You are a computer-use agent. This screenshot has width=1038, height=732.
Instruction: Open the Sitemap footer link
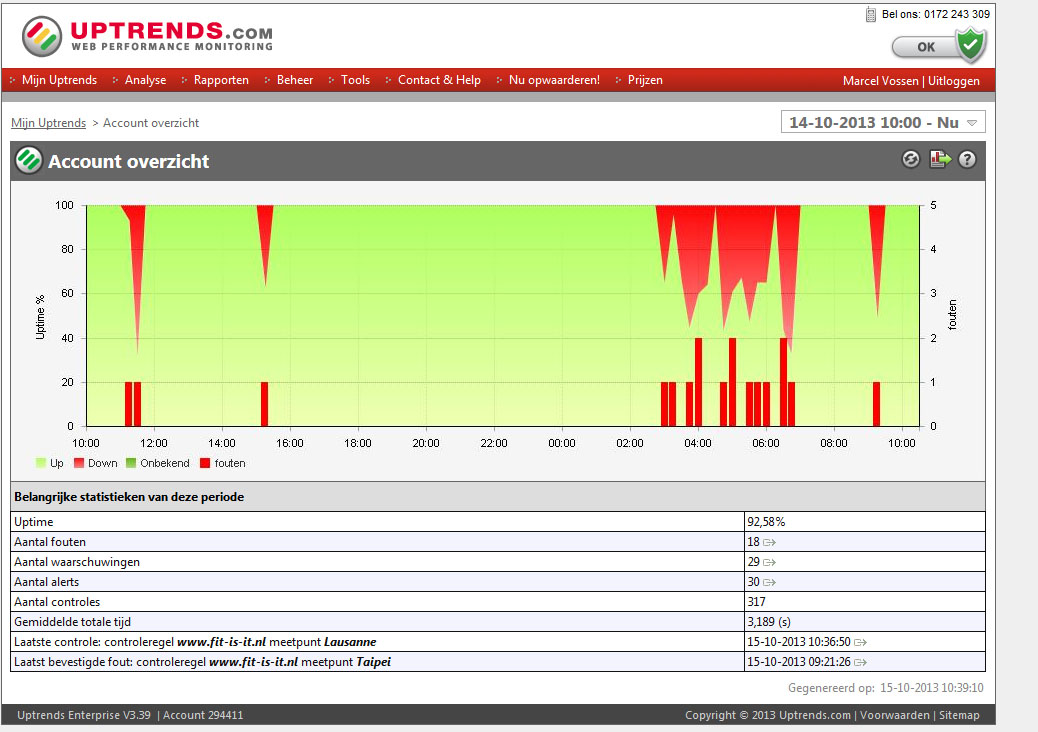click(959, 715)
